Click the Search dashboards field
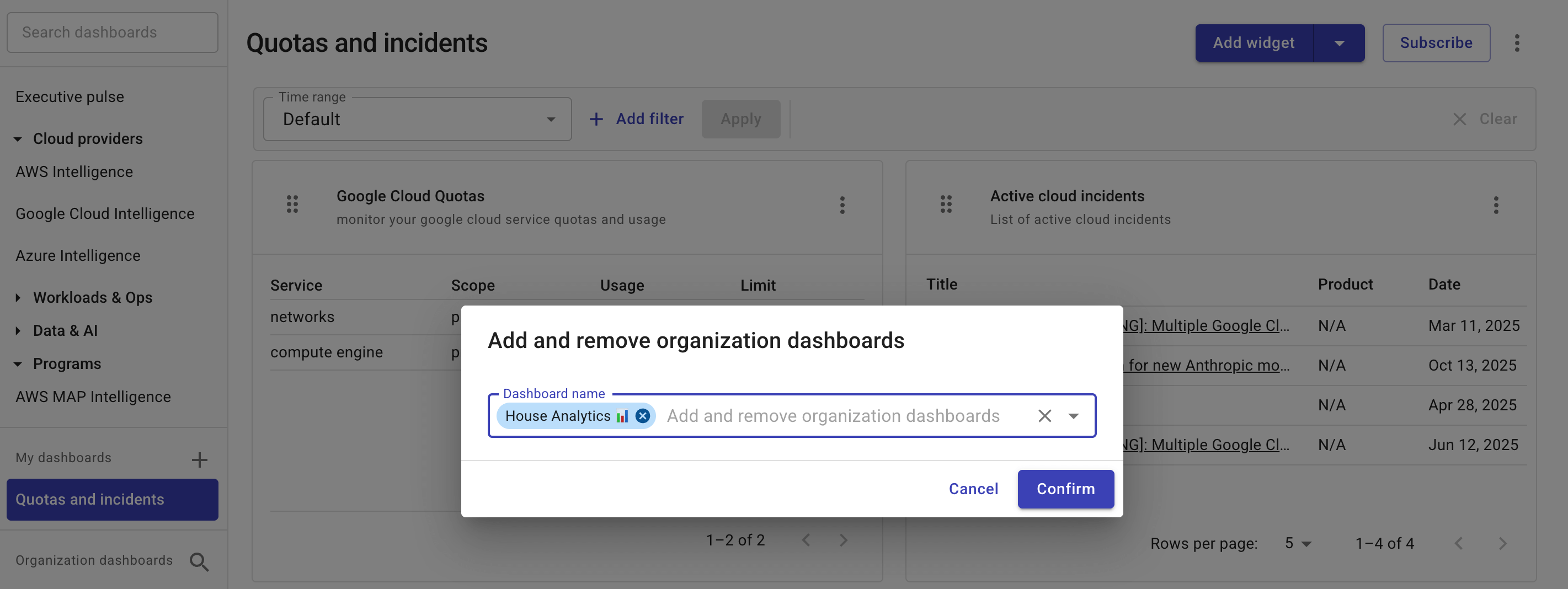The height and width of the screenshot is (589, 1568). tap(113, 32)
